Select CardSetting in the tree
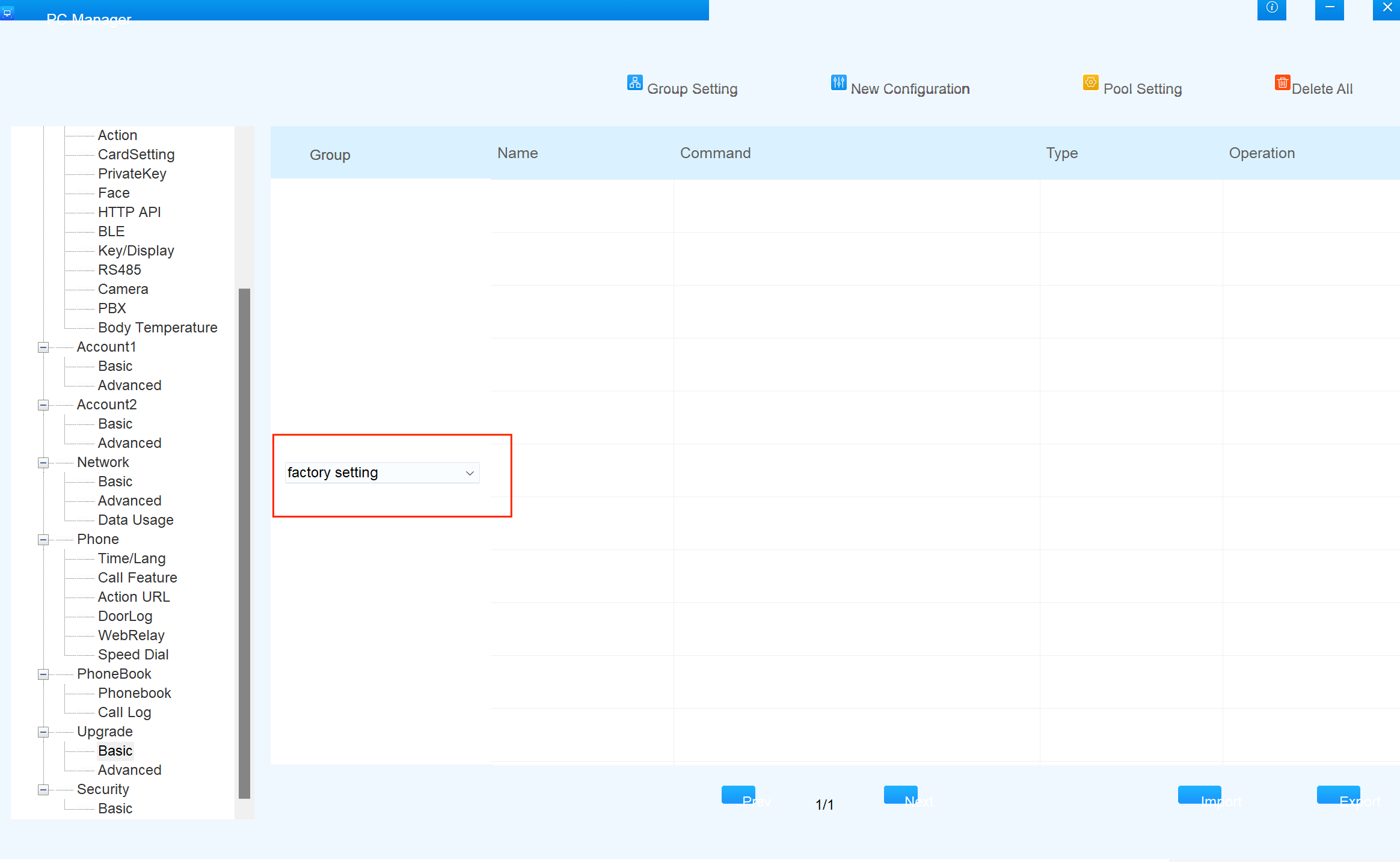This screenshot has width=1400, height=862. click(137, 154)
